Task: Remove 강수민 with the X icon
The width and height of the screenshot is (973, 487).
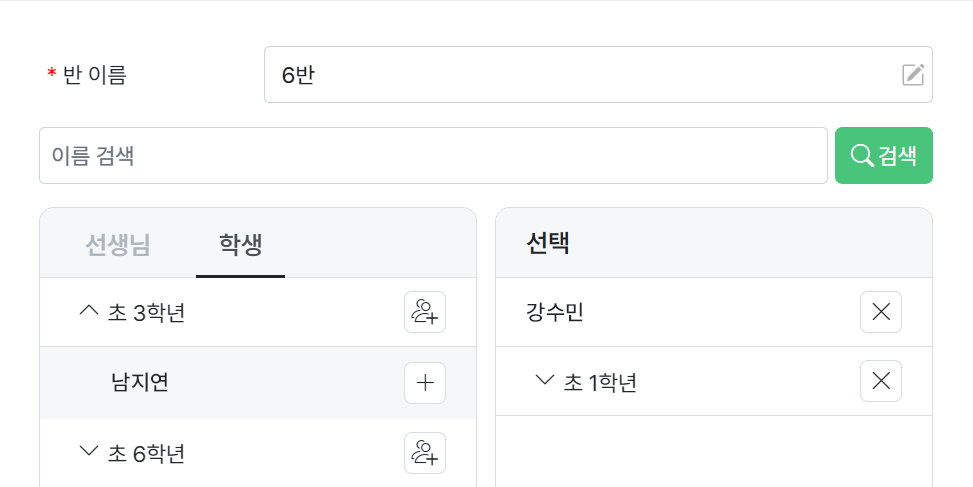Action: [881, 312]
